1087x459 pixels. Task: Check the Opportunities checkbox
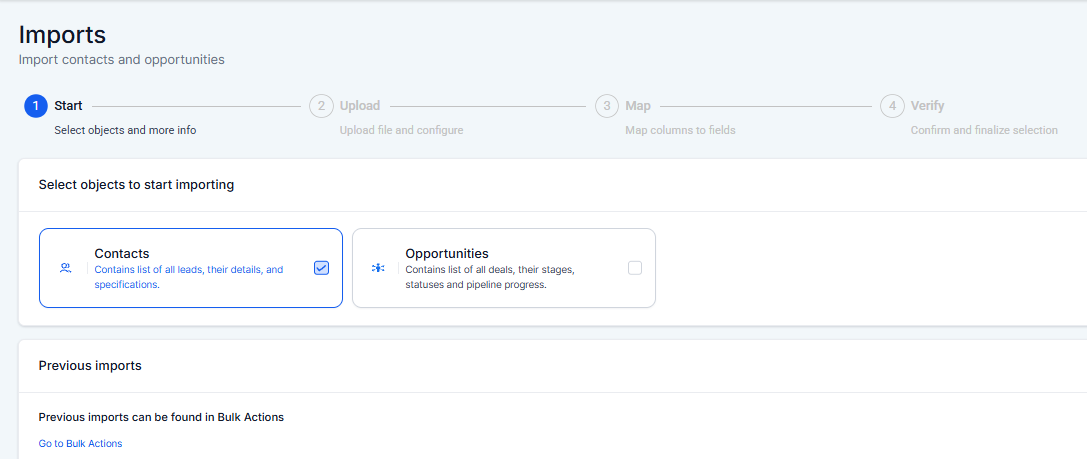[635, 268]
